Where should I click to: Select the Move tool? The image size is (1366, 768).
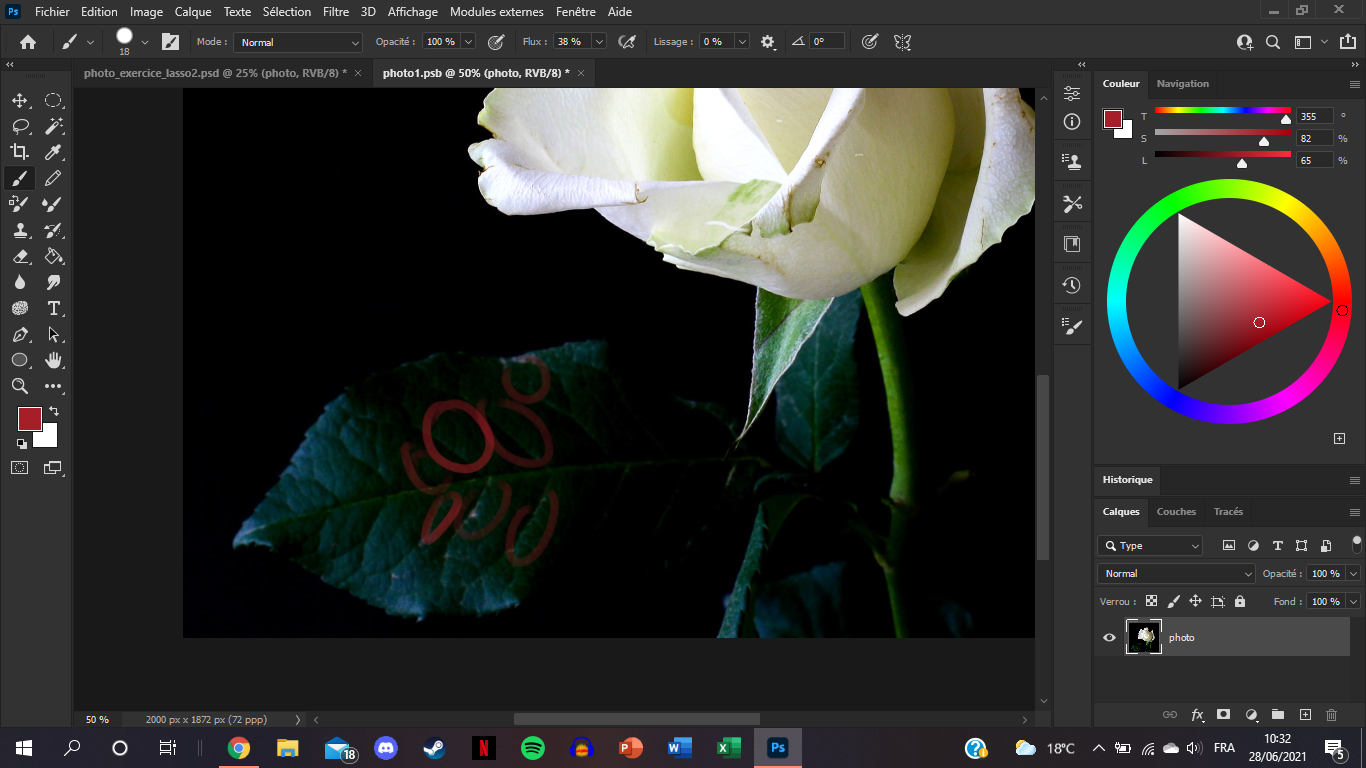coord(20,100)
